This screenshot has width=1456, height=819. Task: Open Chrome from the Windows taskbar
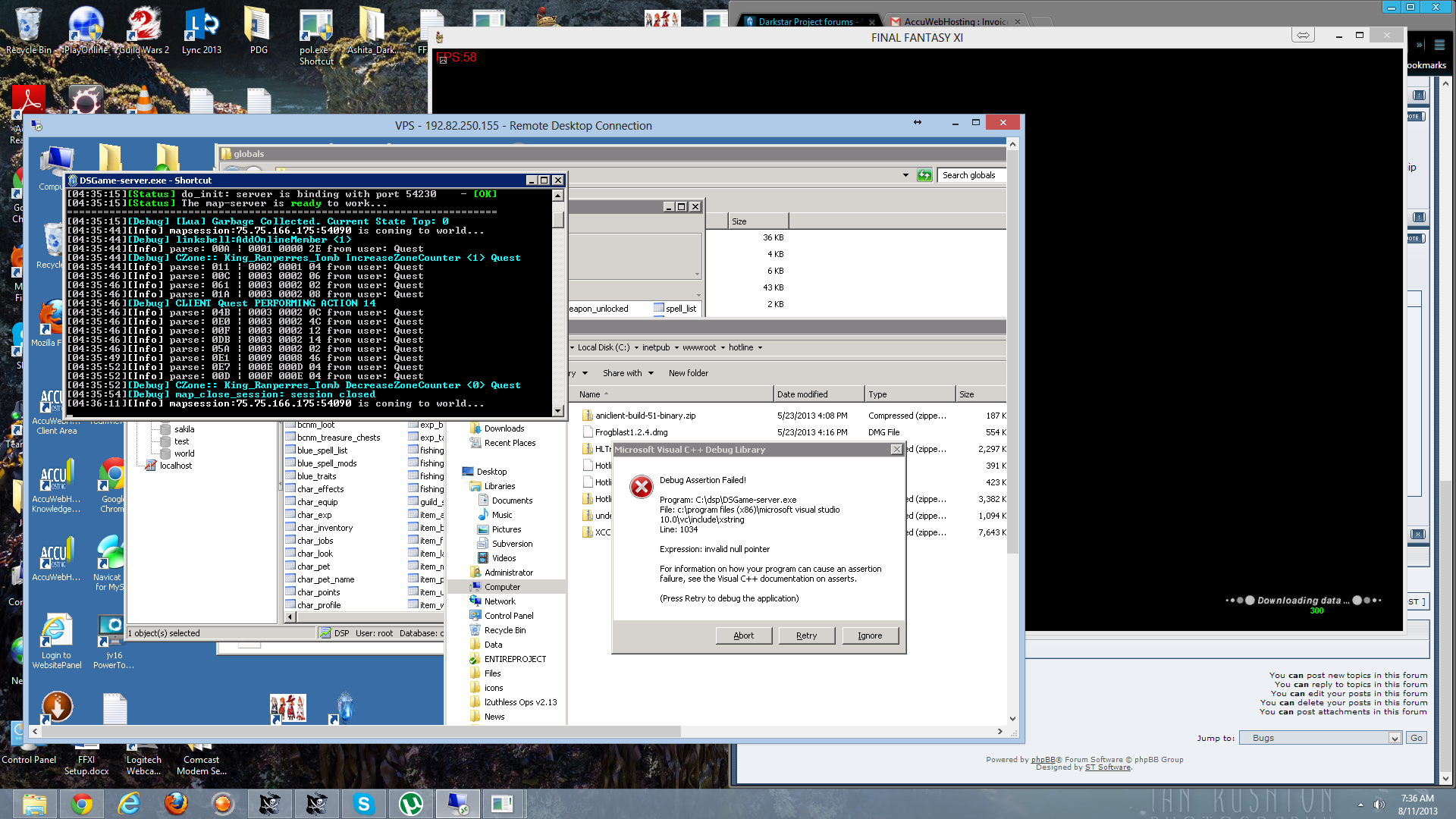pyautogui.click(x=82, y=804)
